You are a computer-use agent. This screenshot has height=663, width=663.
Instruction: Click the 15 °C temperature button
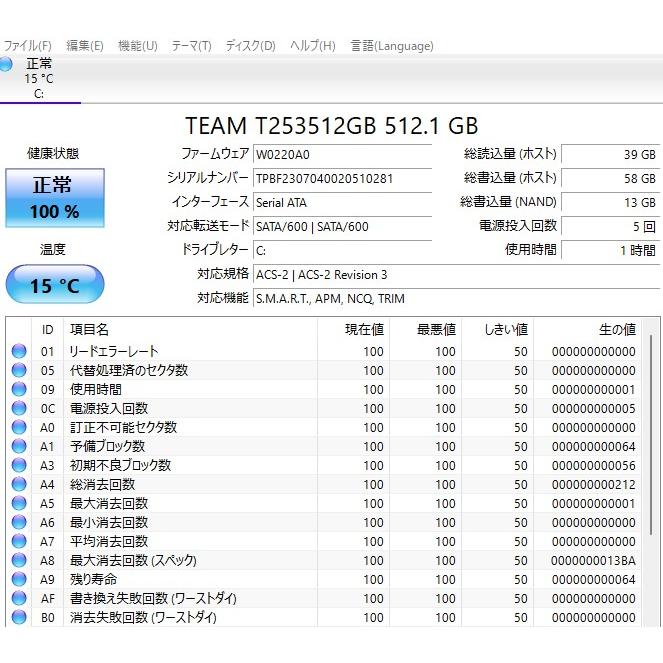pyautogui.click(x=55, y=284)
